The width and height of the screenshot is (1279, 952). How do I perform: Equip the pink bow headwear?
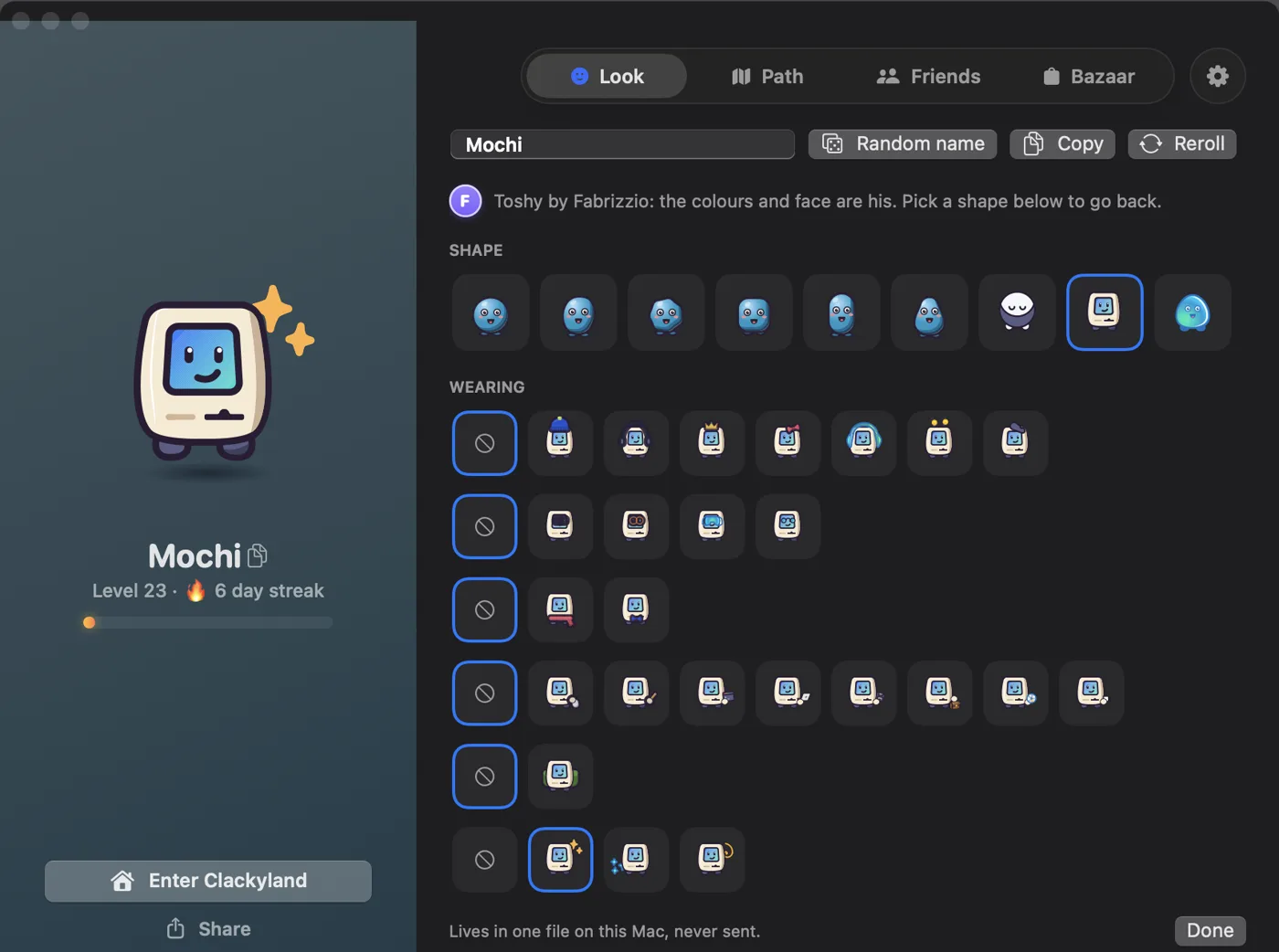[x=787, y=443]
